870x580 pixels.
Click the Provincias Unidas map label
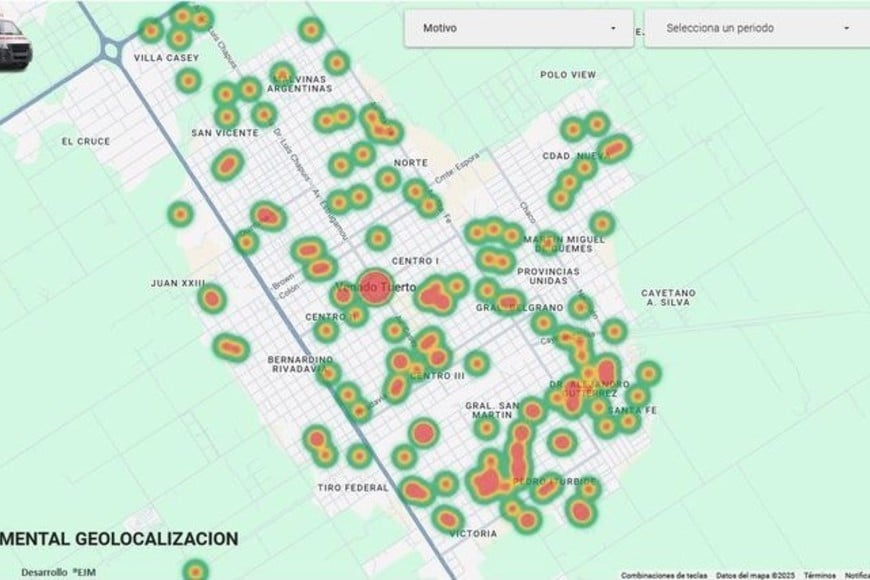[548, 277]
